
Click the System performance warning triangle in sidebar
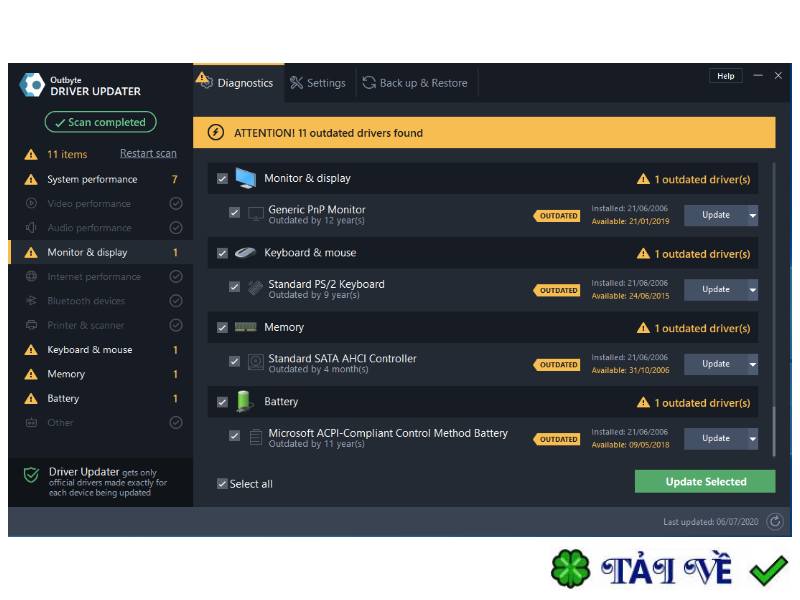[x=31, y=180]
